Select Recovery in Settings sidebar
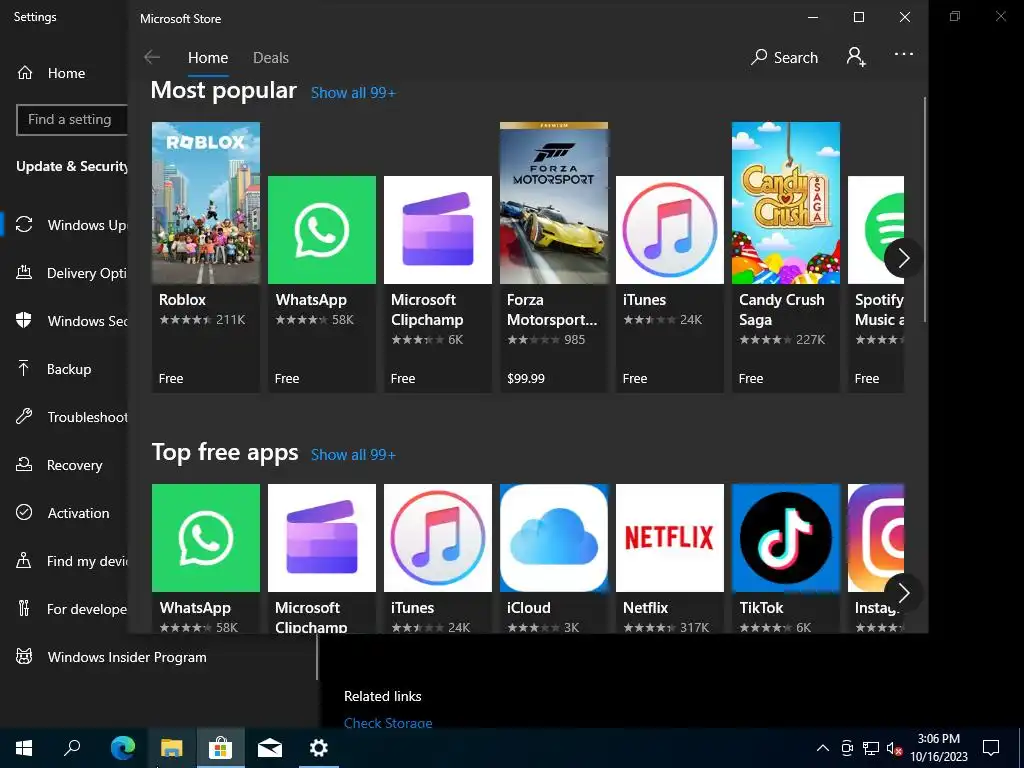This screenshot has width=1024, height=768. point(59,465)
